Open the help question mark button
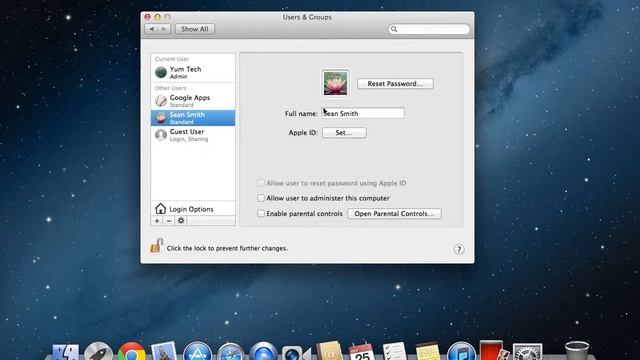This screenshot has width=640, height=360. [x=459, y=249]
